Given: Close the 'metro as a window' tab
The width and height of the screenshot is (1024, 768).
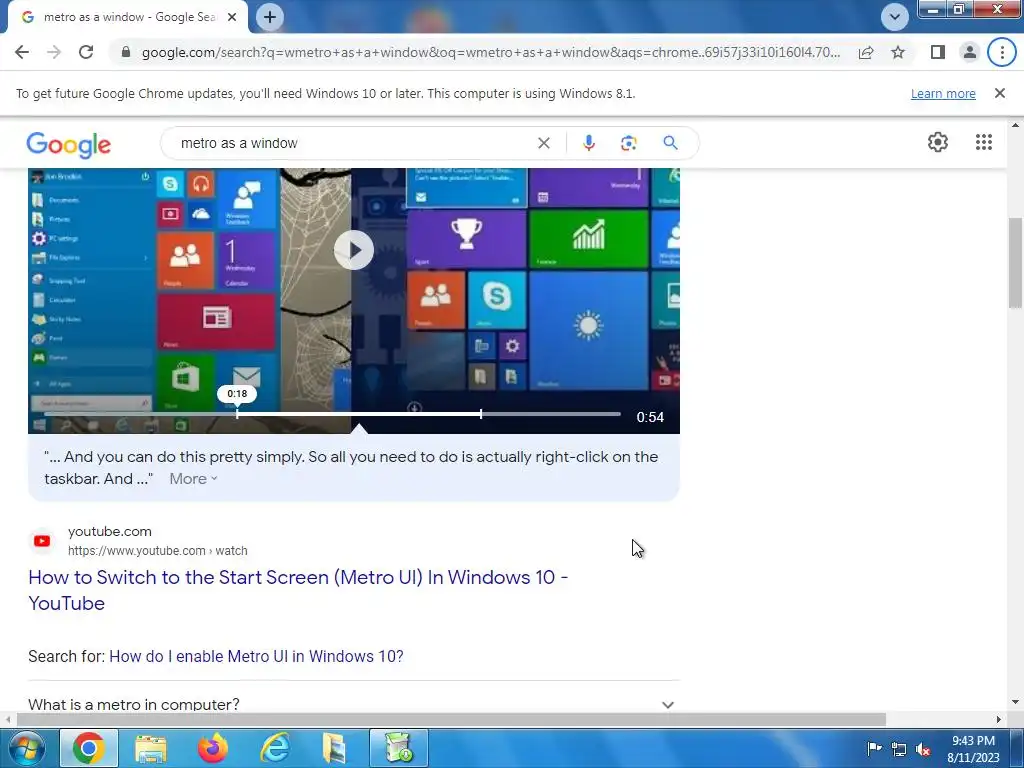Looking at the screenshot, I should [x=232, y=18].
